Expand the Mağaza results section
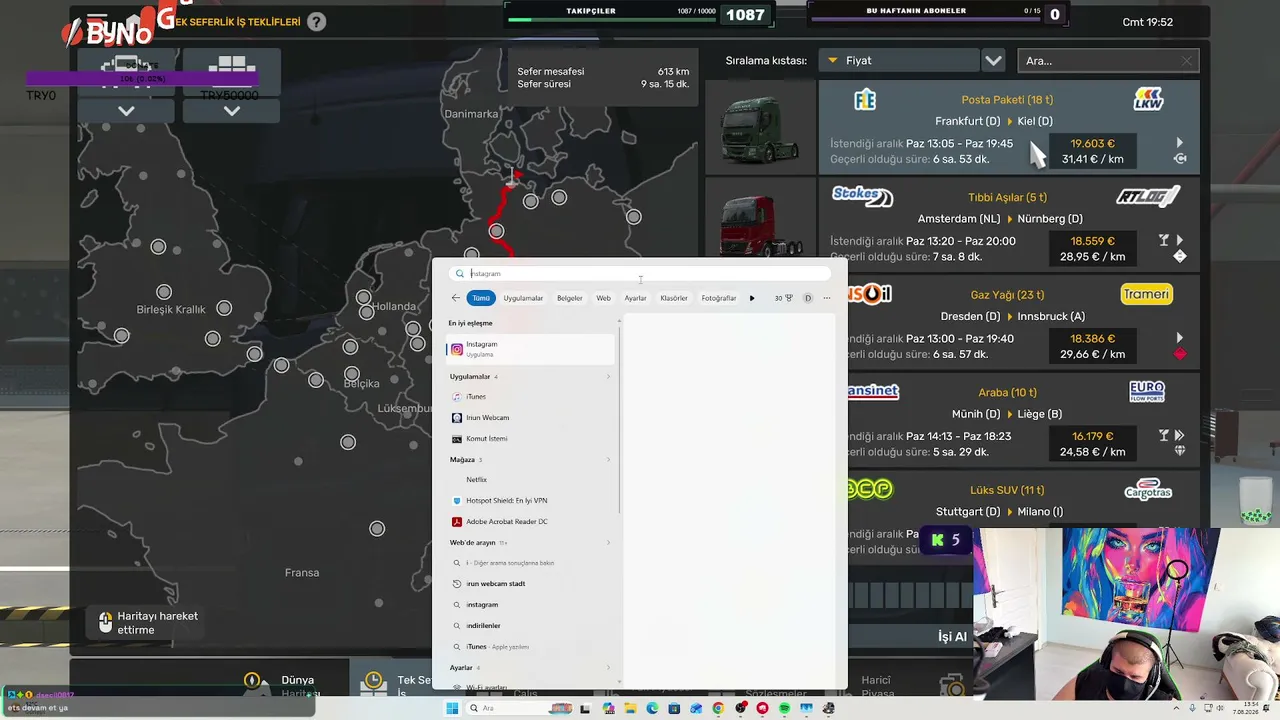Viewport: 1280px width, 720px height. click(608, 460)
